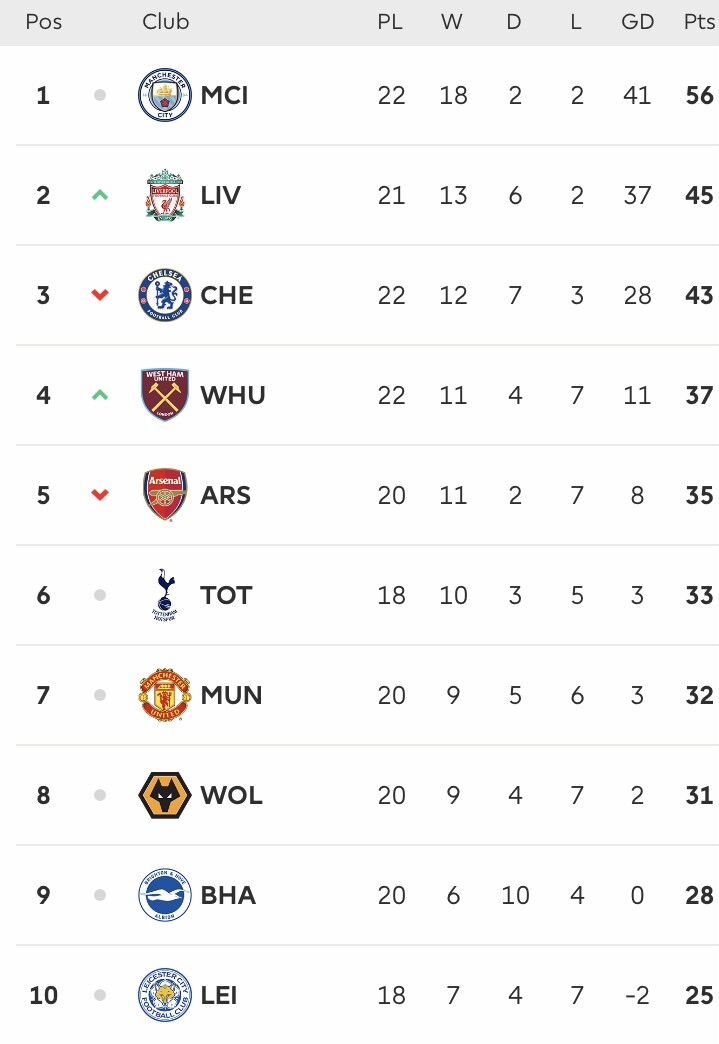Click the Liverpool club crest

(x=164, y=195)
